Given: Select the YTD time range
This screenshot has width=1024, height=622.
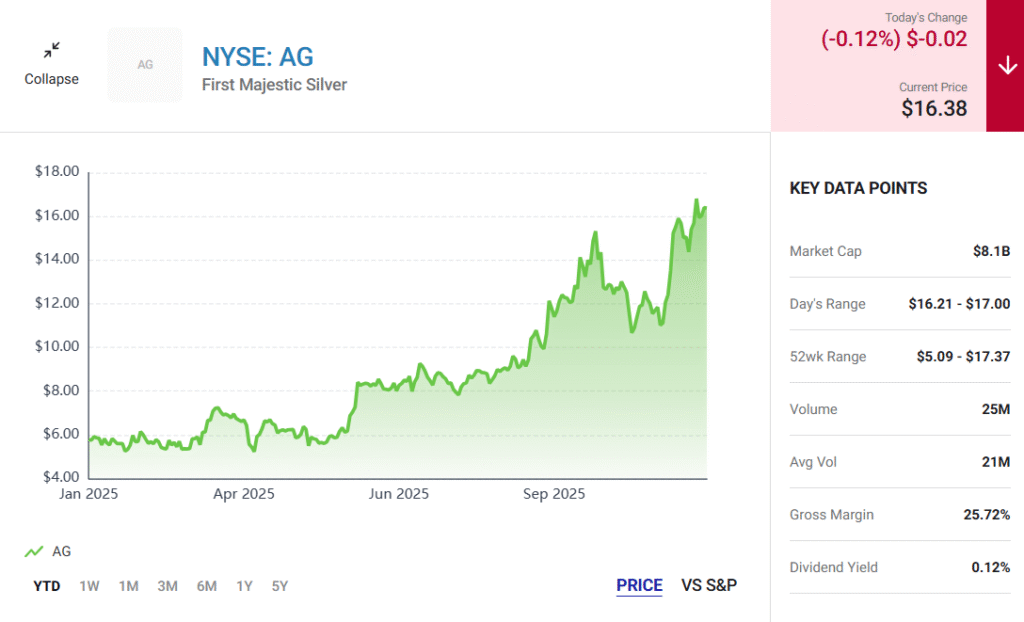Looking at the screenshot, I should coord(46,586).
